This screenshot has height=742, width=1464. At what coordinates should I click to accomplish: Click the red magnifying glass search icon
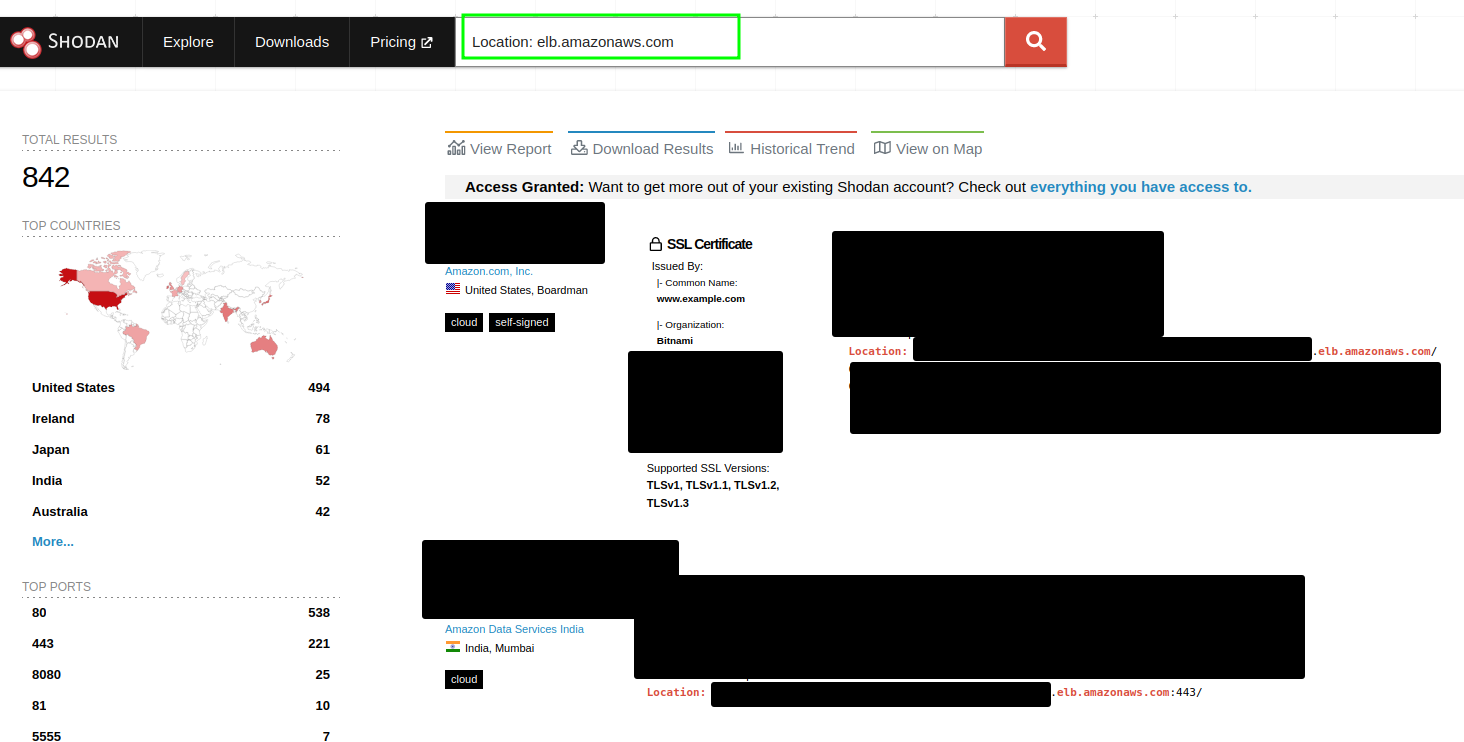click(1035, 41)
